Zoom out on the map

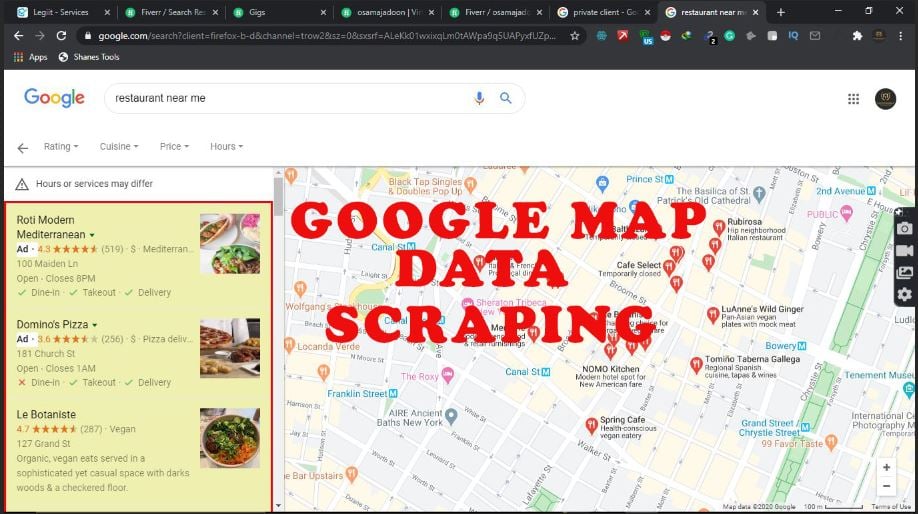click(x=886, y=486)
